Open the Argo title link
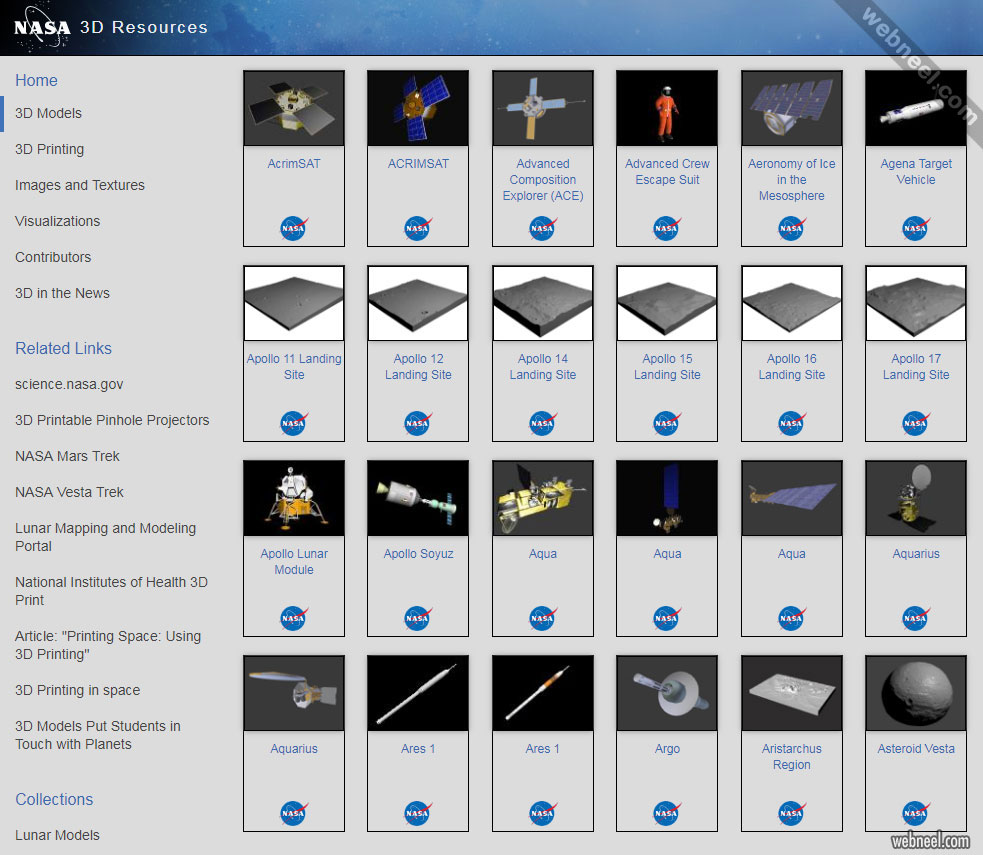Viewport: 983px width, 855px height. [x=667, y=749]
